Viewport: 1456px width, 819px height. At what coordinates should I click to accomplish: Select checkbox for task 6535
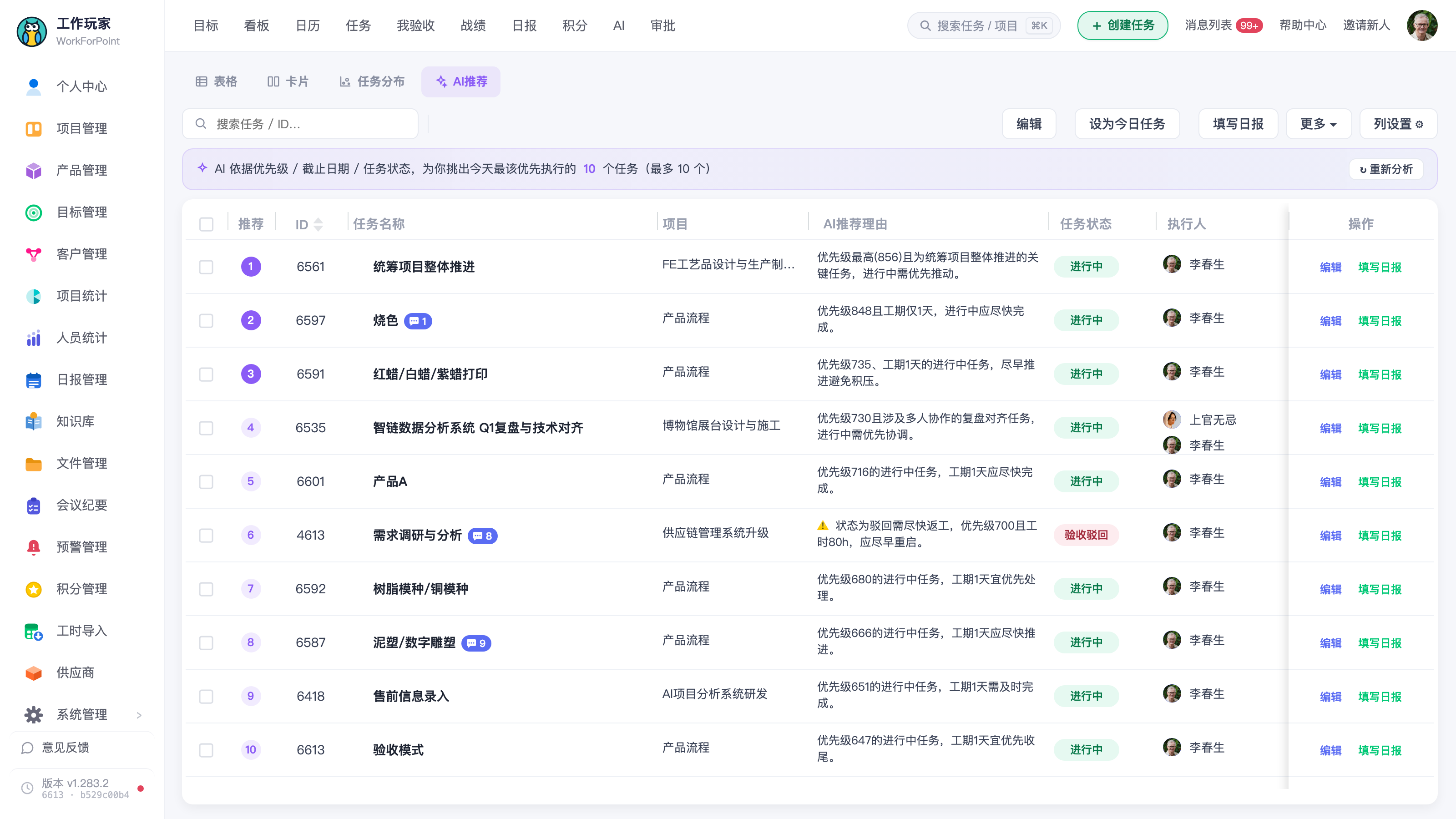206,428
